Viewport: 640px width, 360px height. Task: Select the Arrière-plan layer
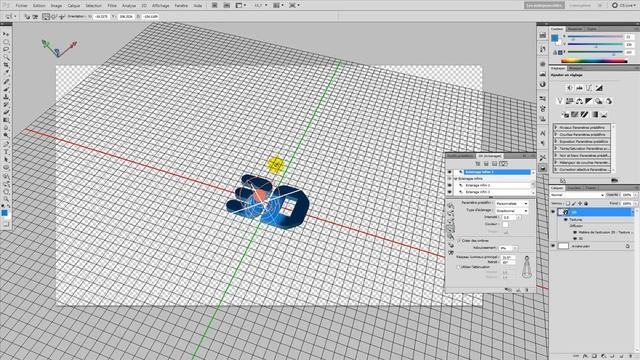pos(593,246)
